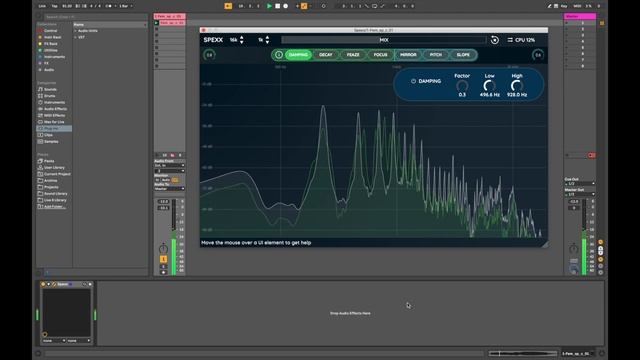This screenshot has width=640, height=360.
Task: Select the highlighted Plug-ins category
Action: coord(54,129)
